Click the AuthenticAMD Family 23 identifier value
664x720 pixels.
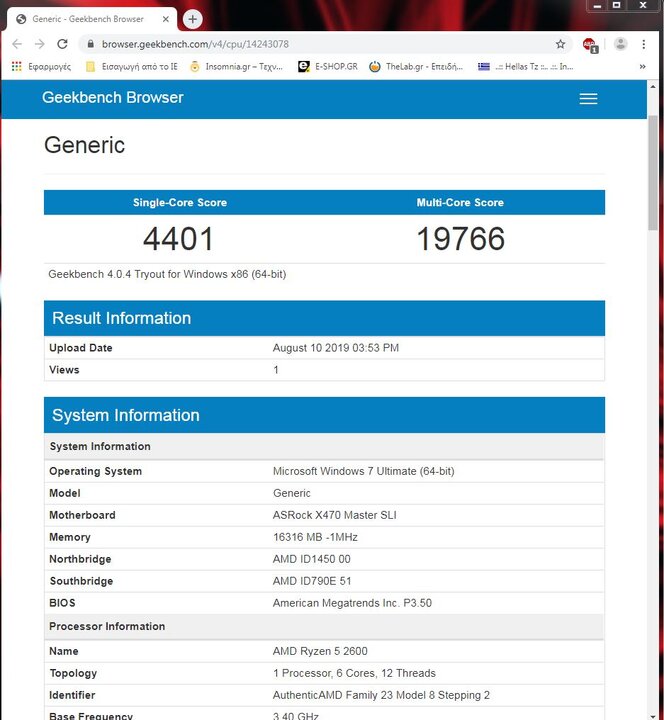click(x=381, y=695)
